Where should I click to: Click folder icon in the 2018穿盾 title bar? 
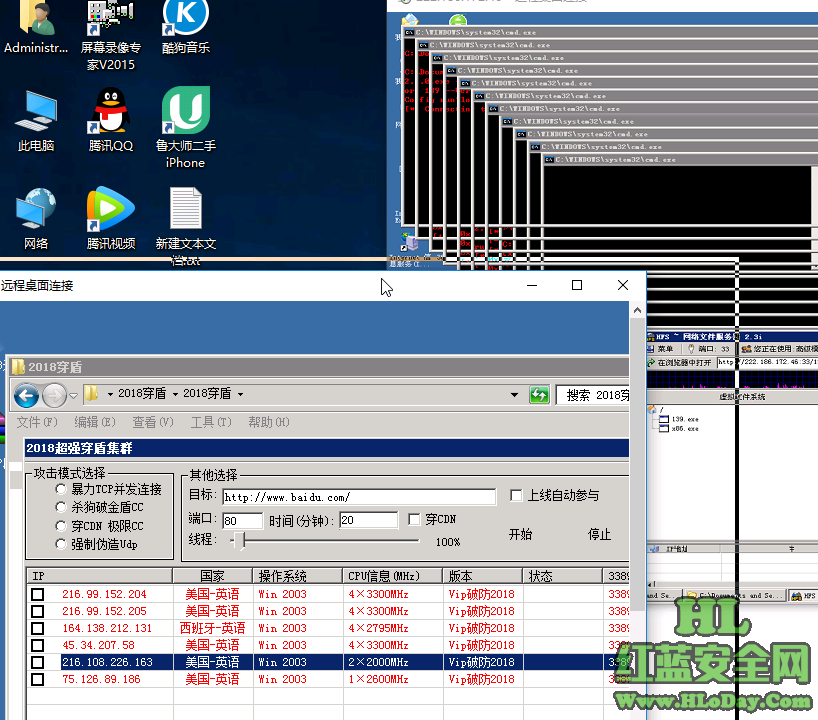pyautogui.click(x=18, y=367)
